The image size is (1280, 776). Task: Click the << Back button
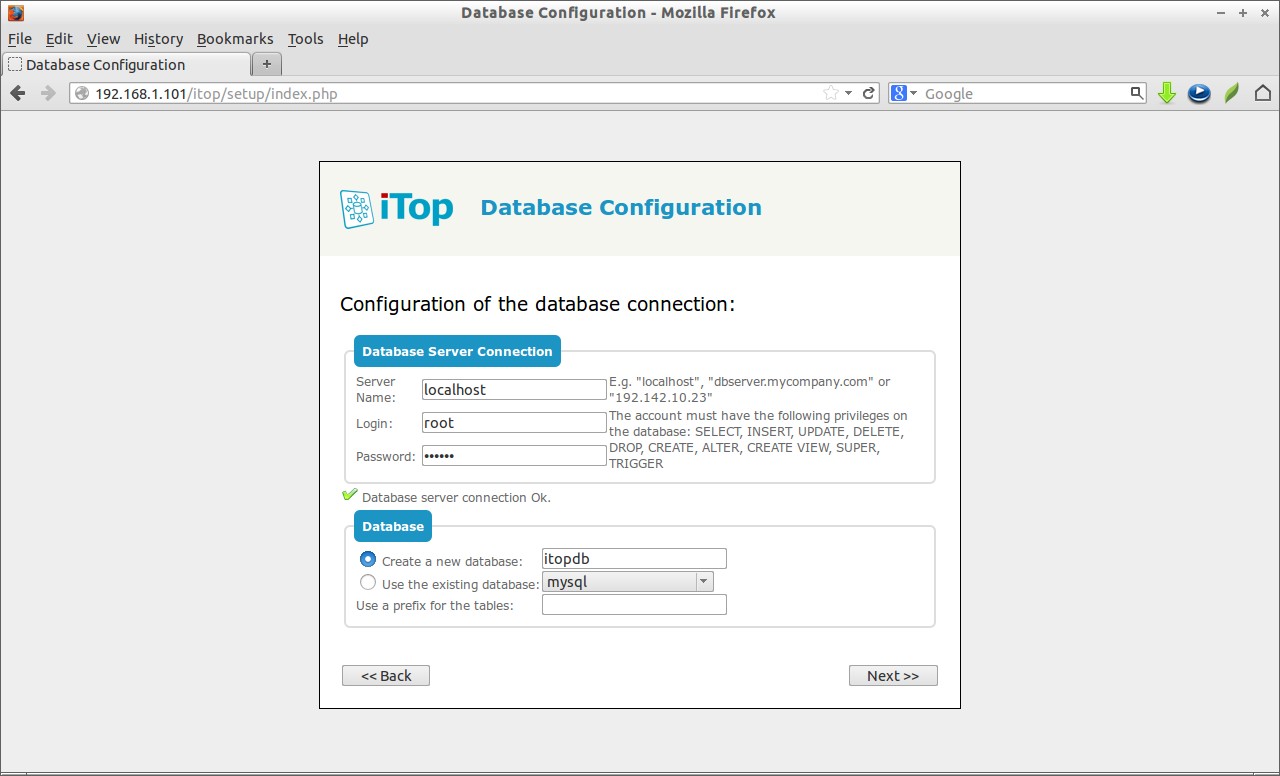[x=386, y=676]
